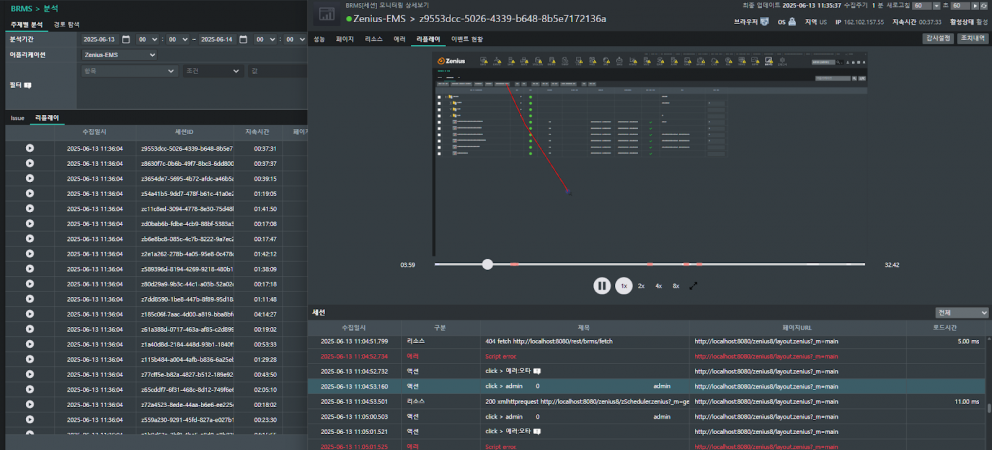
Task: Open start date calendar picker icon
Action: 126,39
